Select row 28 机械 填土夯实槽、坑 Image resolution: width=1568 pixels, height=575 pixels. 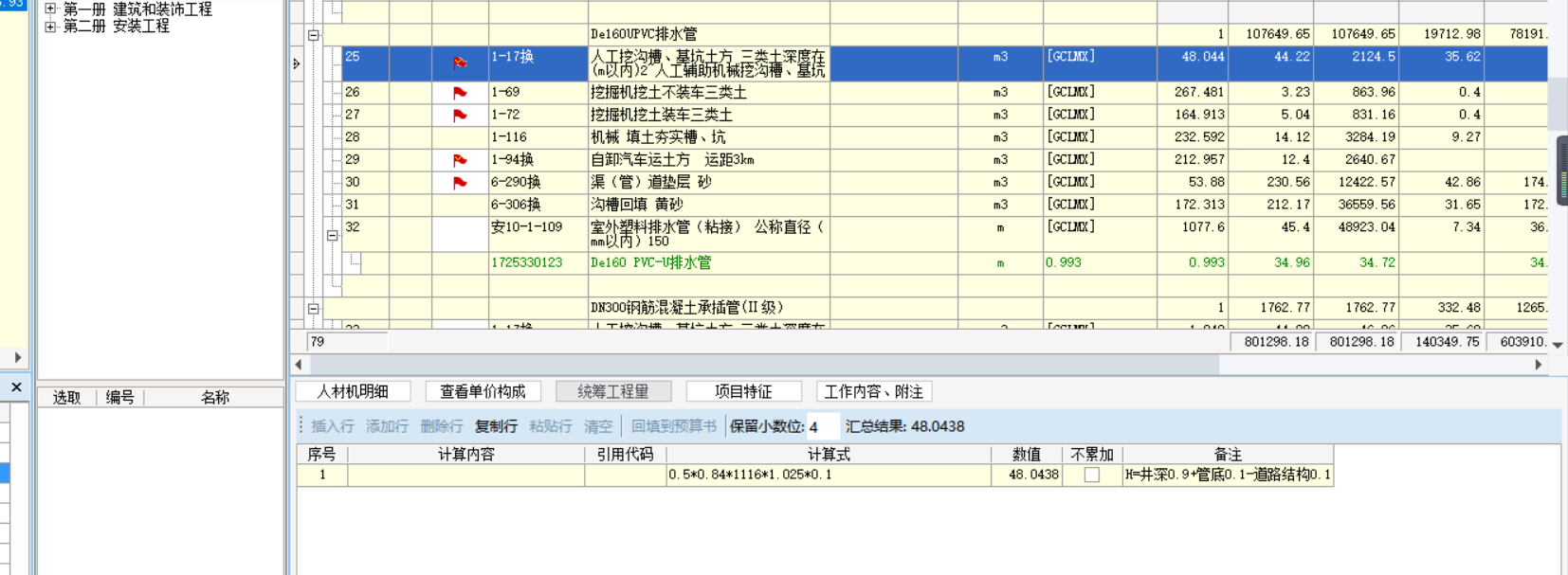pos(708,137)
